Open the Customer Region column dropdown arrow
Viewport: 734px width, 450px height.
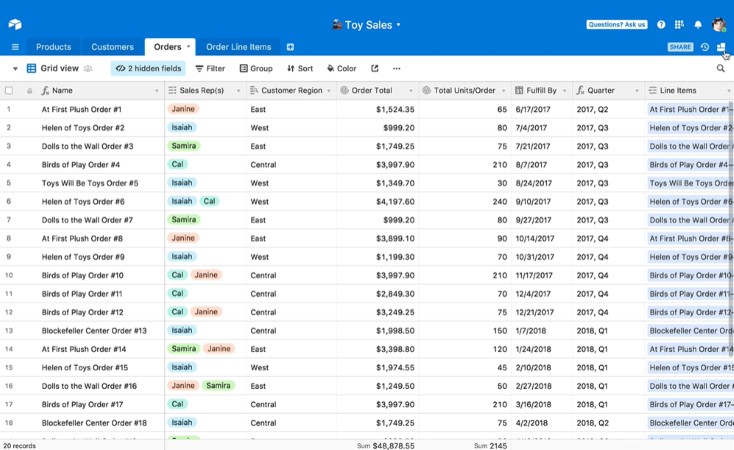(329, 91)
